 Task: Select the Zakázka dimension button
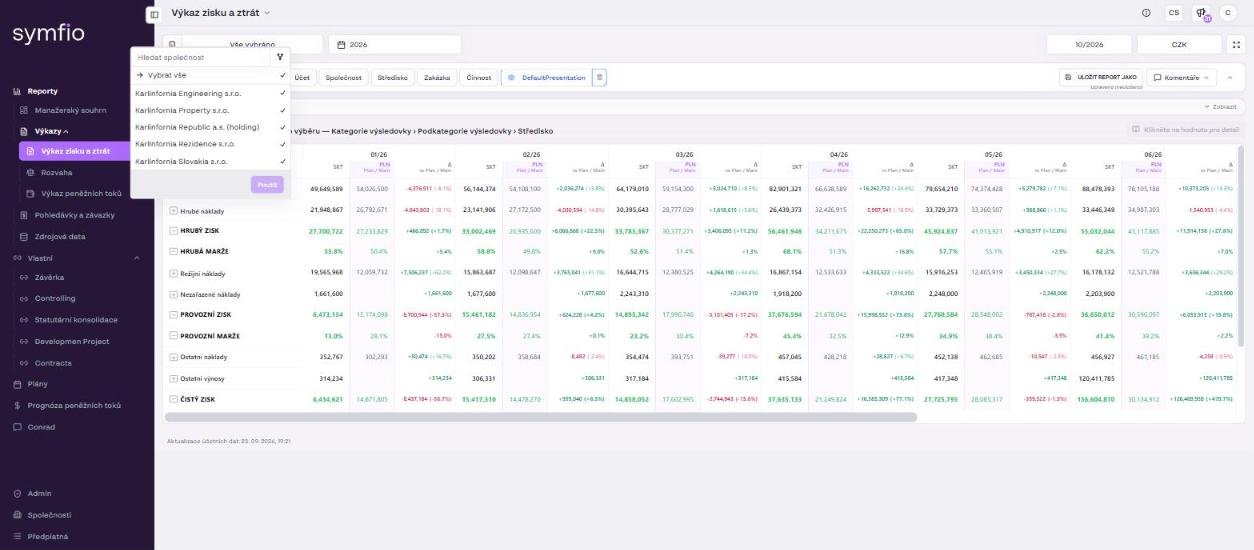[x=436, y=77]
